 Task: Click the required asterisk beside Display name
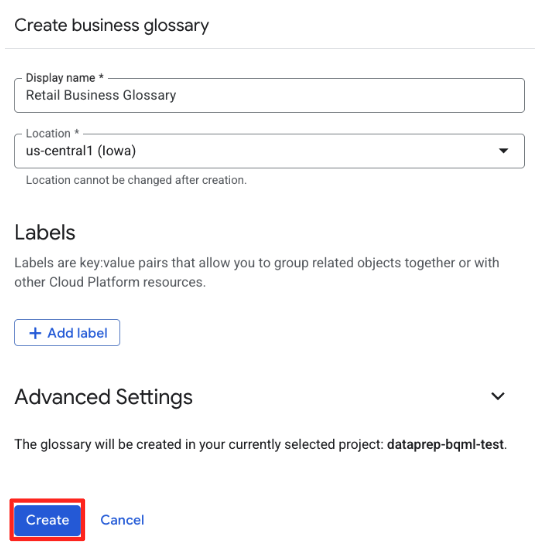point(101,76)
